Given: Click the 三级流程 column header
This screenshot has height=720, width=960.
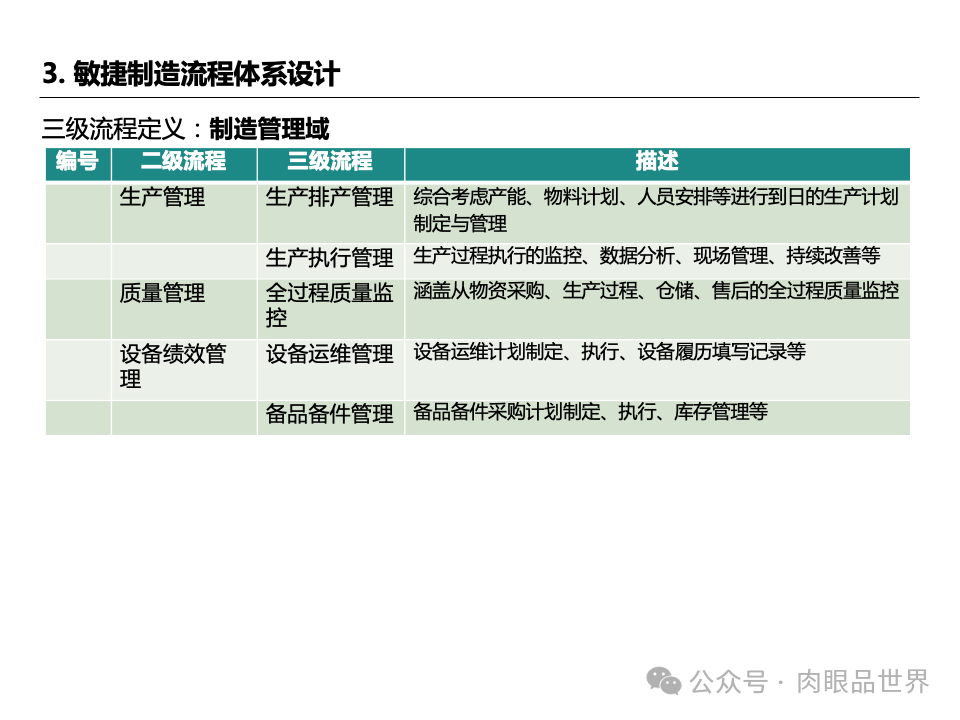Looking at the screenshot, I should pos(331,162).
